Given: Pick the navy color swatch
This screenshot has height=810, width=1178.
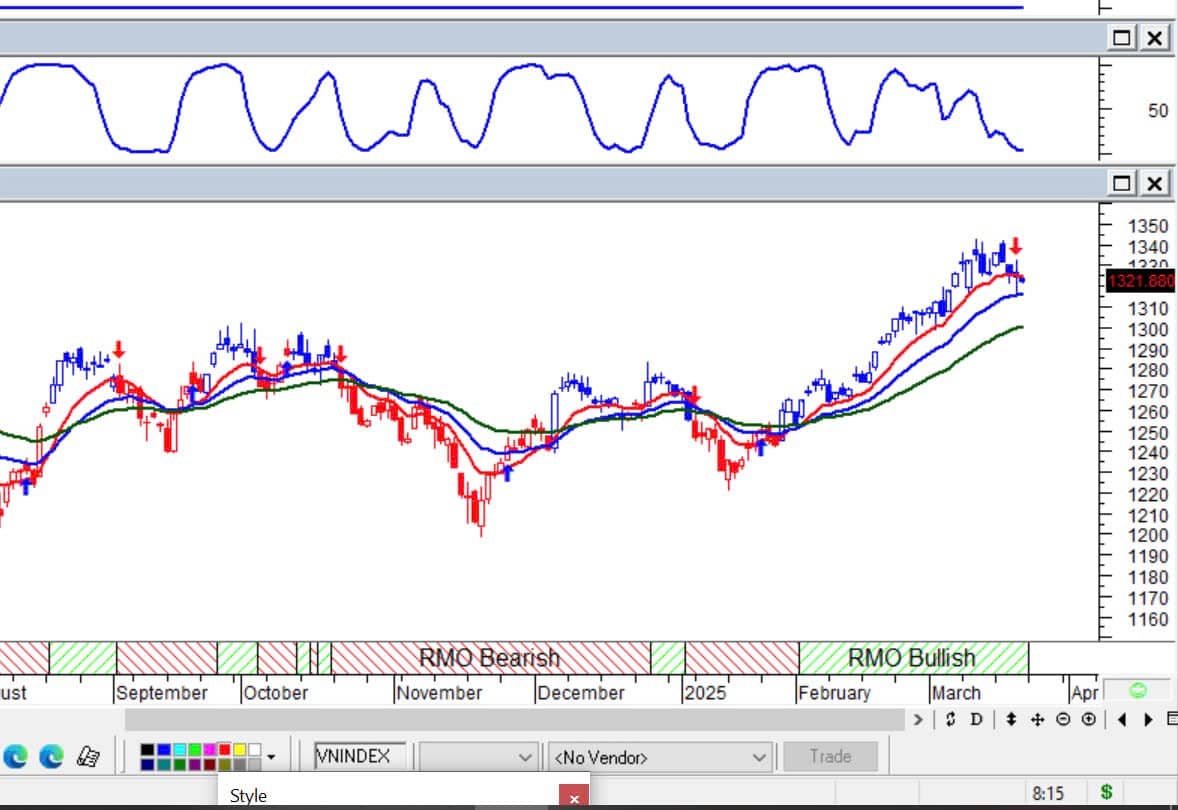Looking at the screenshot, I should coord(147,764).
